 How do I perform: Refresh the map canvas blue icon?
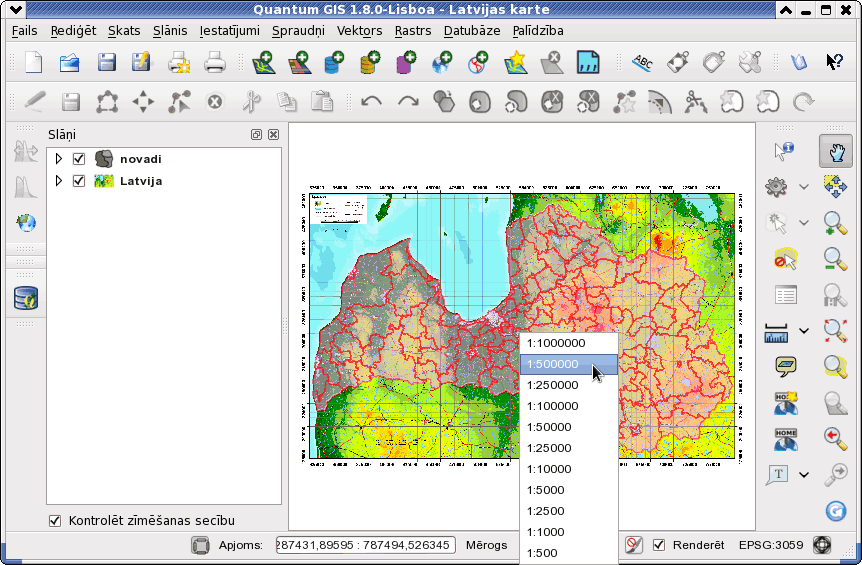click(x=836, y=511)
